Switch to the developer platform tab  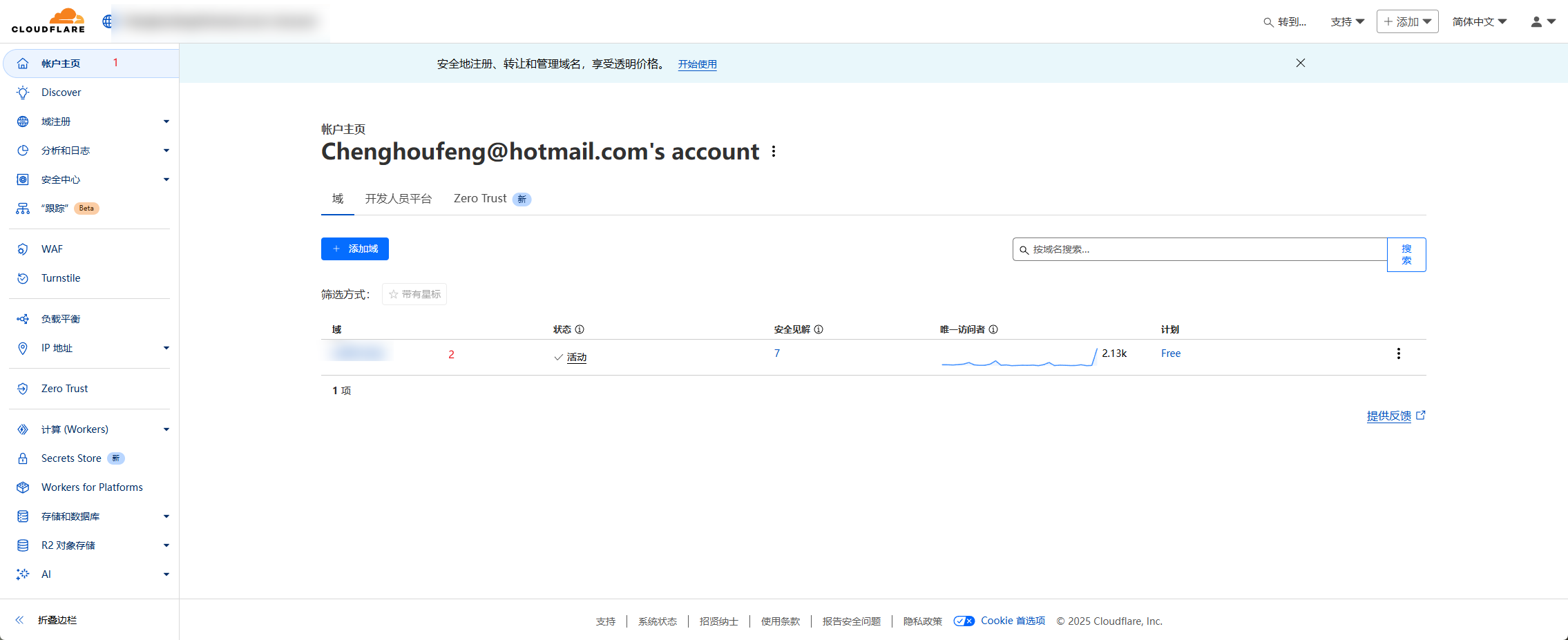coord(399,199)
